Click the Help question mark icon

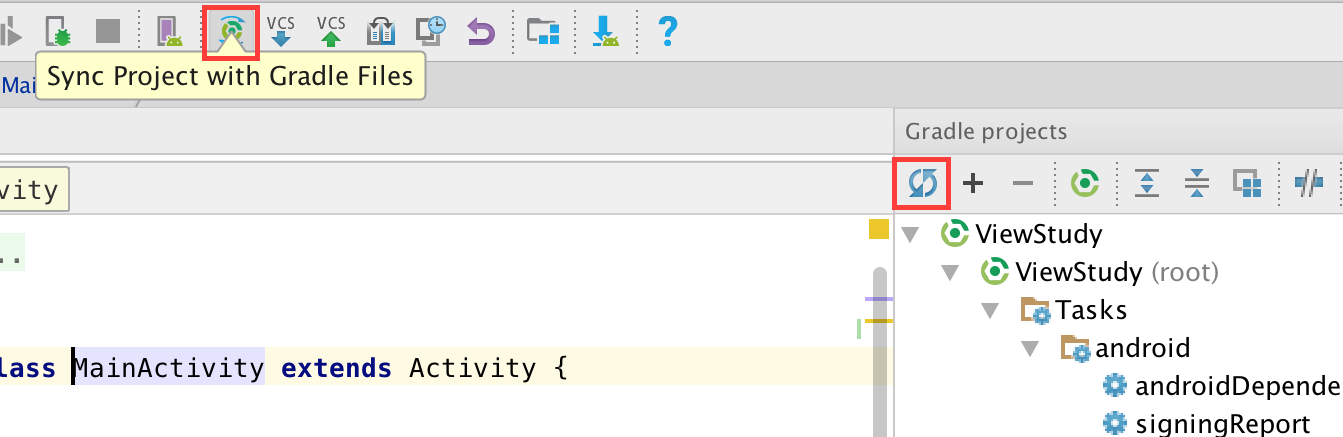click(x=667, y=31)
